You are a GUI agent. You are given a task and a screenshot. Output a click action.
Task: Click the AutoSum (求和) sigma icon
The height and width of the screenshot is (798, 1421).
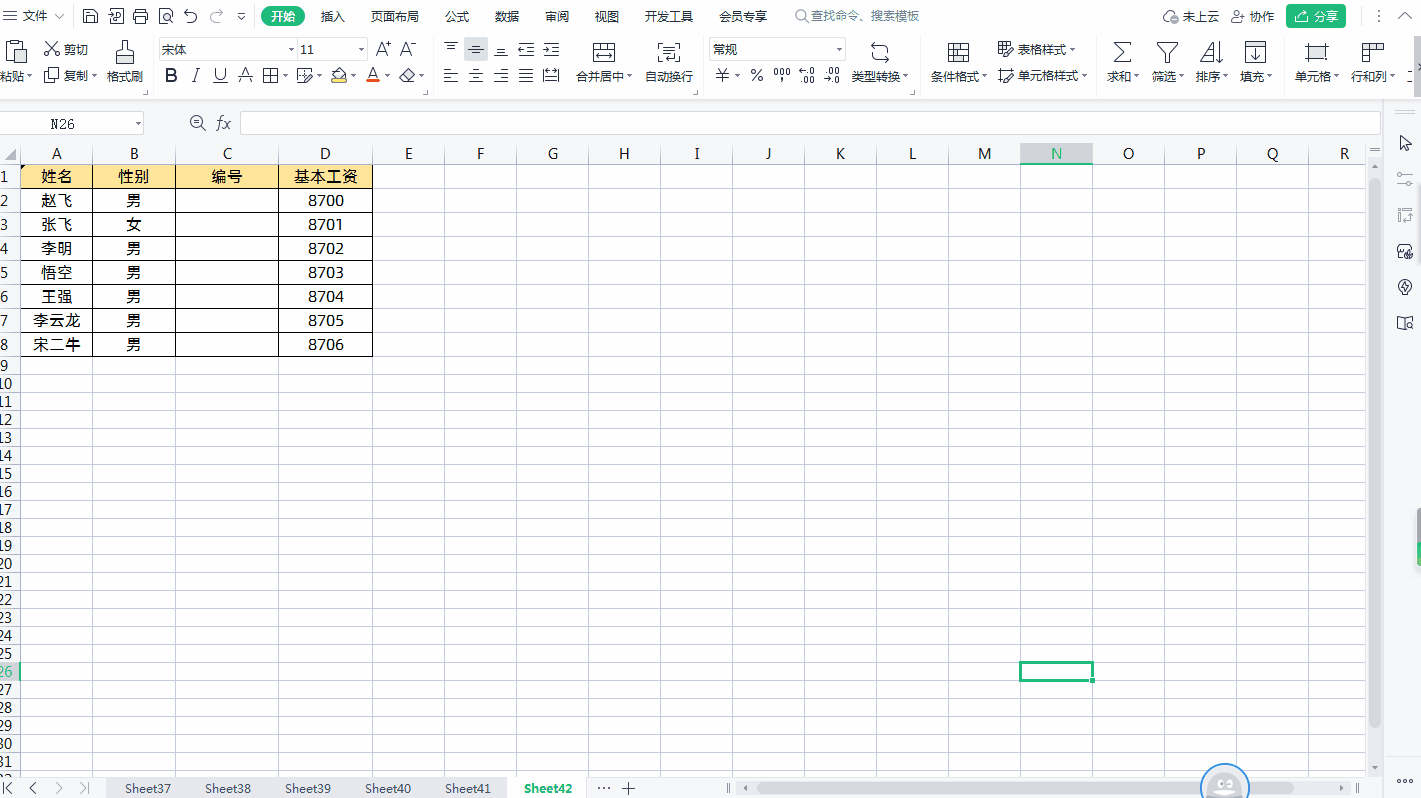(x=1122, y=52)
